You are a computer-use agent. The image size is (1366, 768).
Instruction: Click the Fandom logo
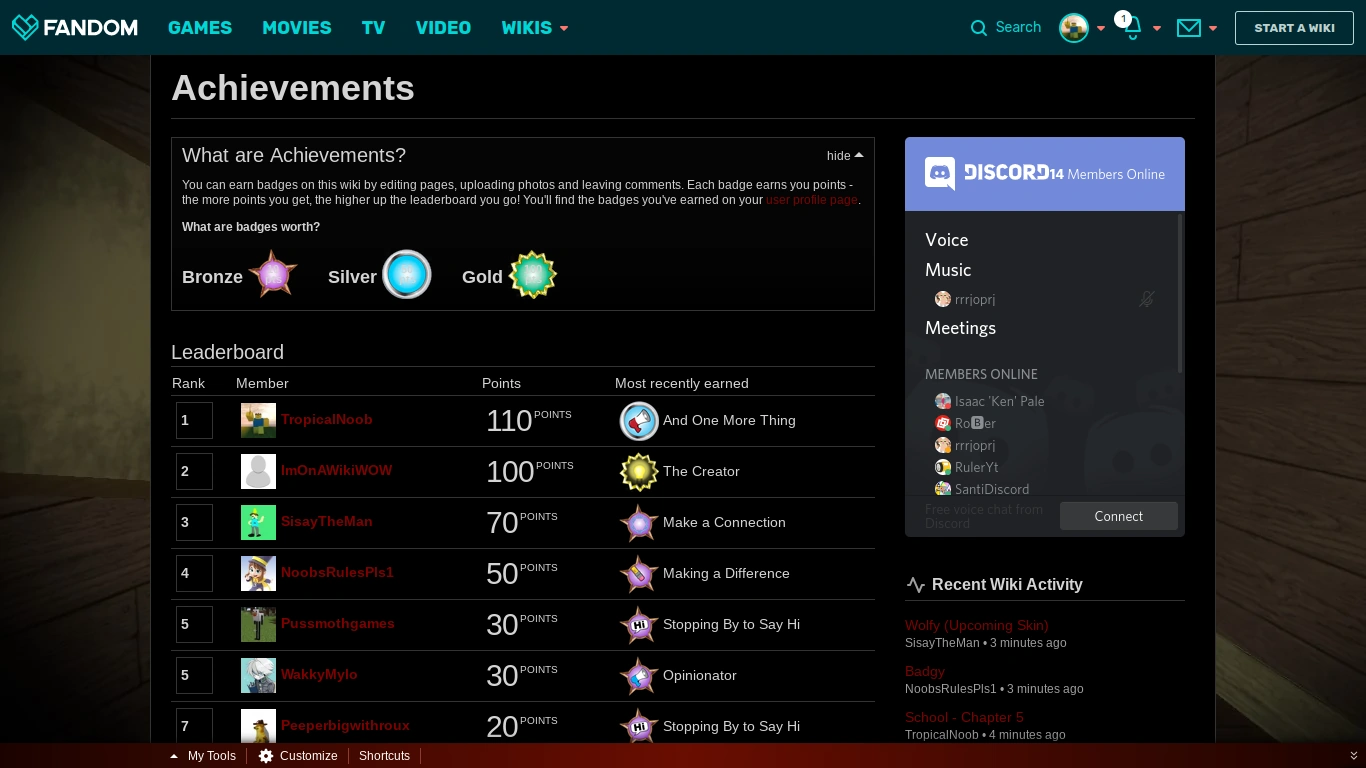[x=75, y=27]
